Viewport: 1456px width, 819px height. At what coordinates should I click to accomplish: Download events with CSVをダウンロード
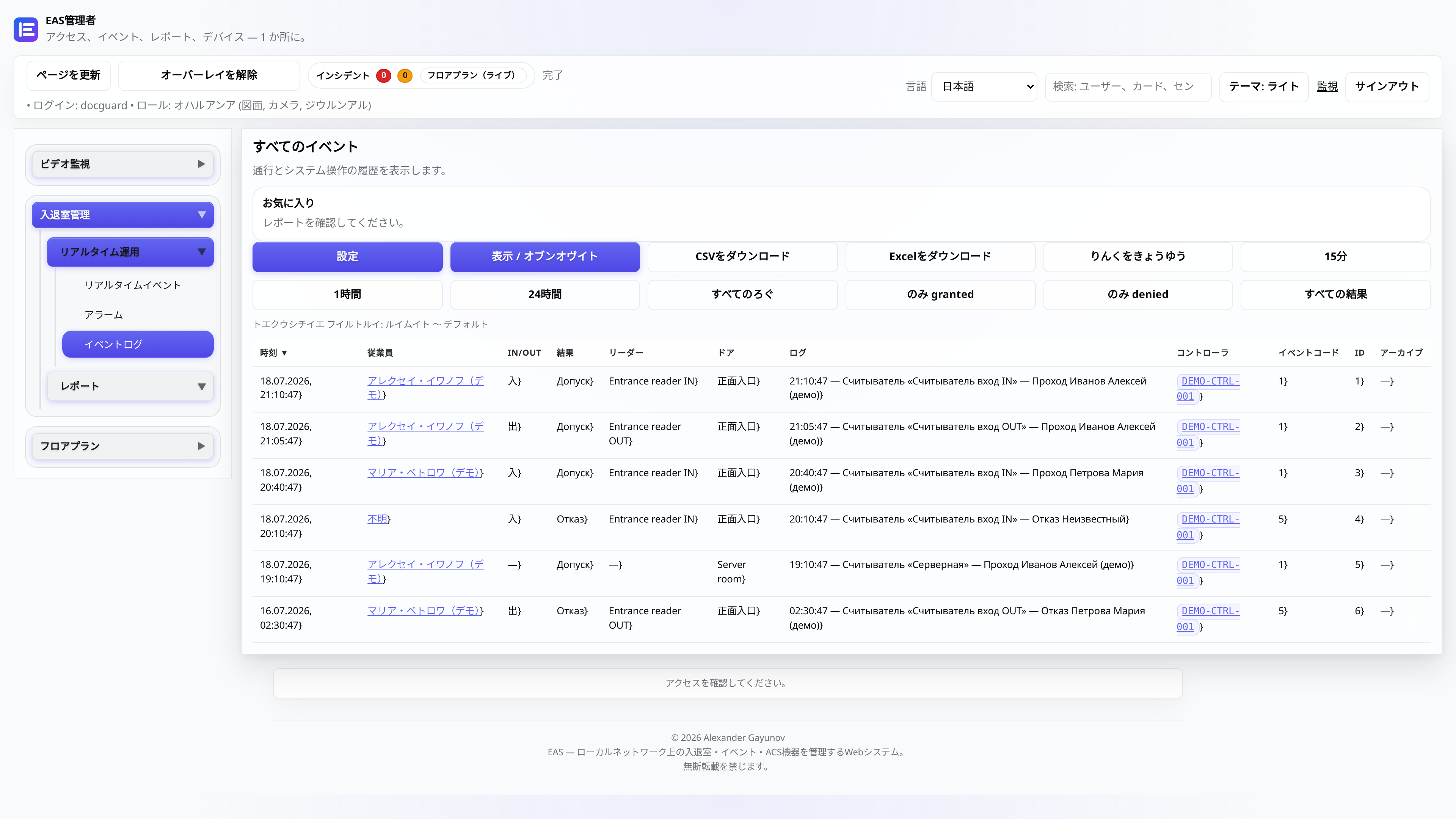click(742, 257)
